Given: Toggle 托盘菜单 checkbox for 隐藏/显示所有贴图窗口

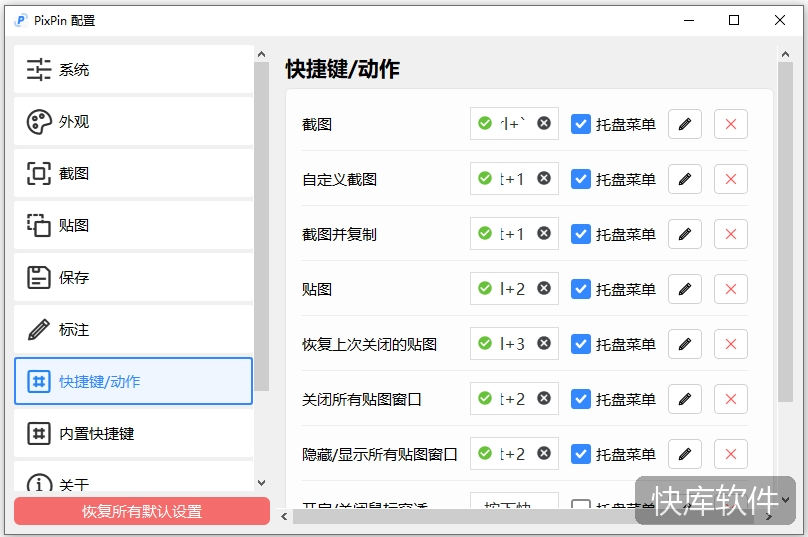Looking at the screenshot, I should tap(581, 454).
